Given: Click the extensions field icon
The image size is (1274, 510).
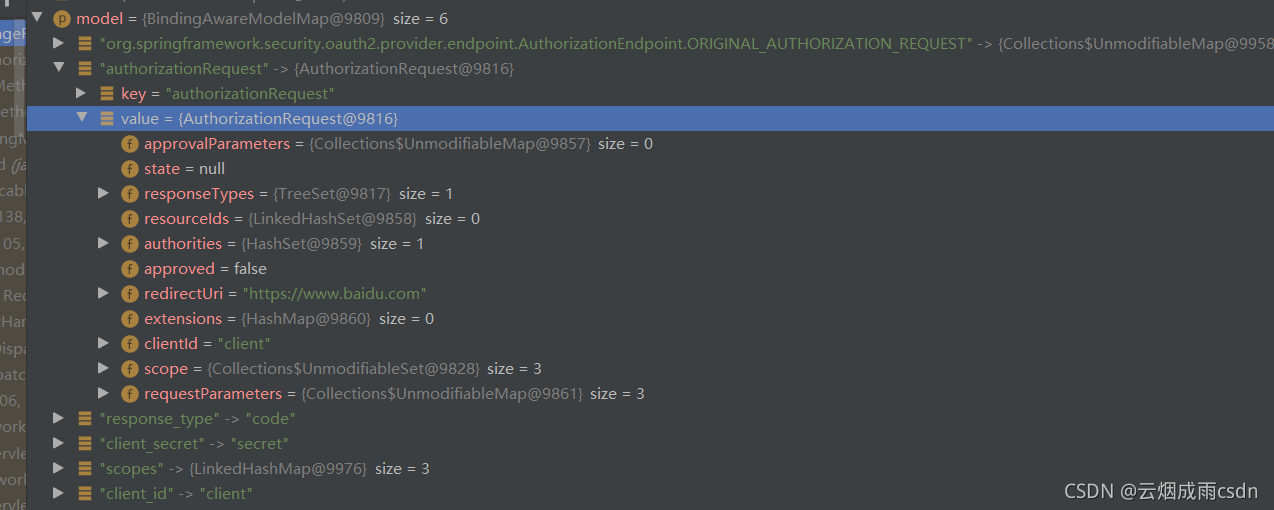Looking at the screenshot, I should 129,319.
